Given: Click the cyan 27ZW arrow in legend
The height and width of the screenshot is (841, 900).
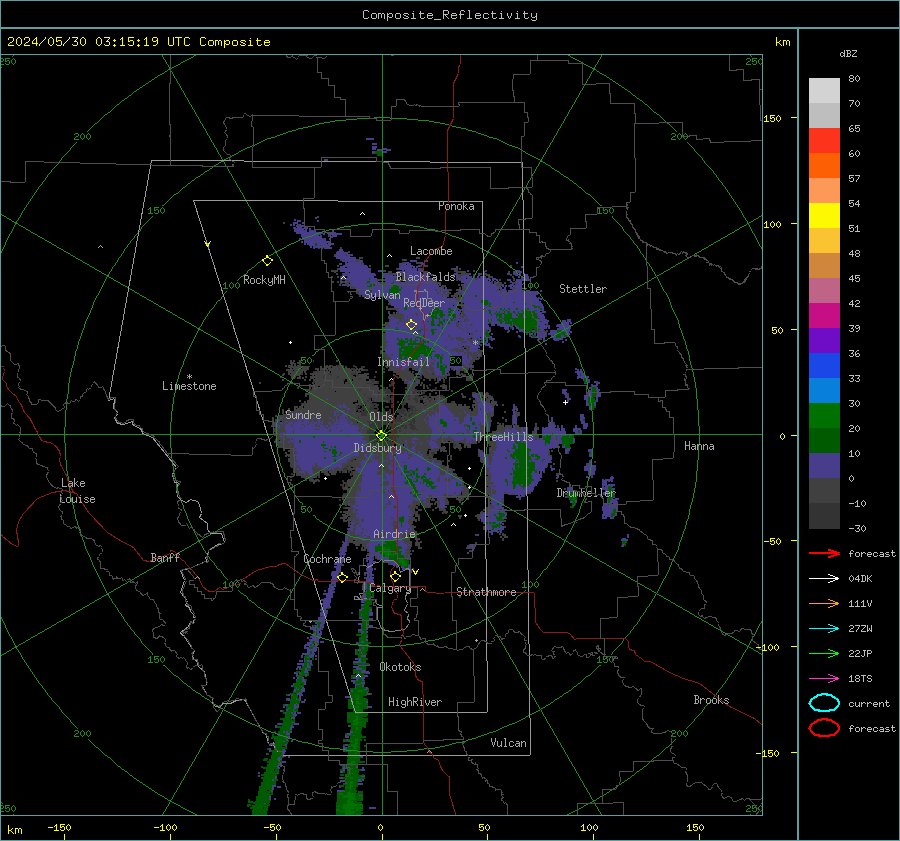Looking at the screenshot, I should tap(824, 629).
